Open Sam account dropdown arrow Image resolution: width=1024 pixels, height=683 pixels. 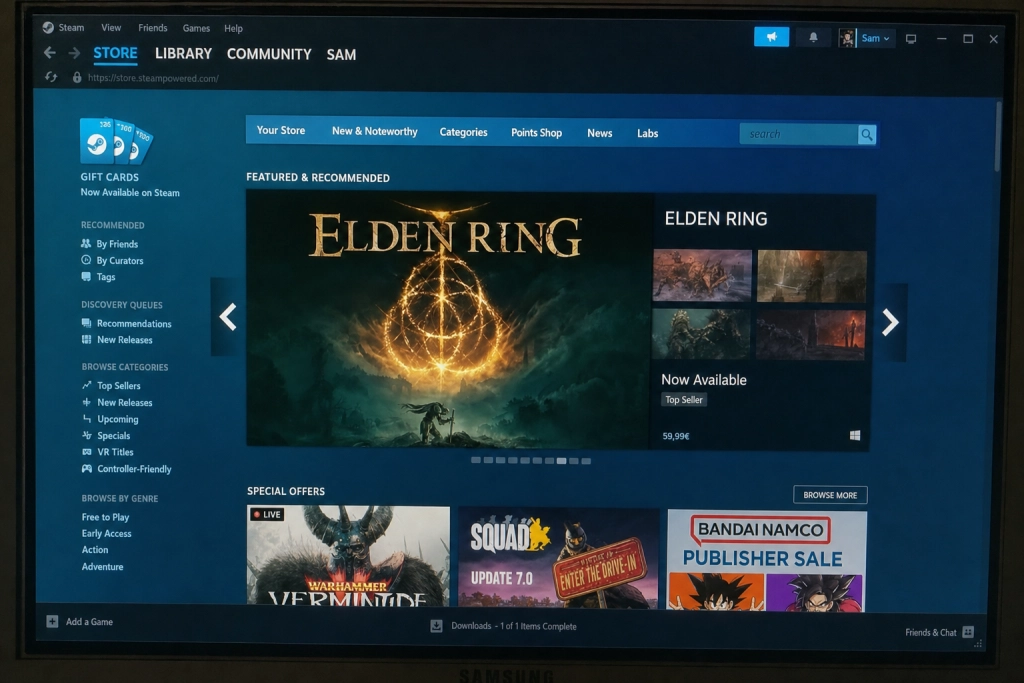886,39
